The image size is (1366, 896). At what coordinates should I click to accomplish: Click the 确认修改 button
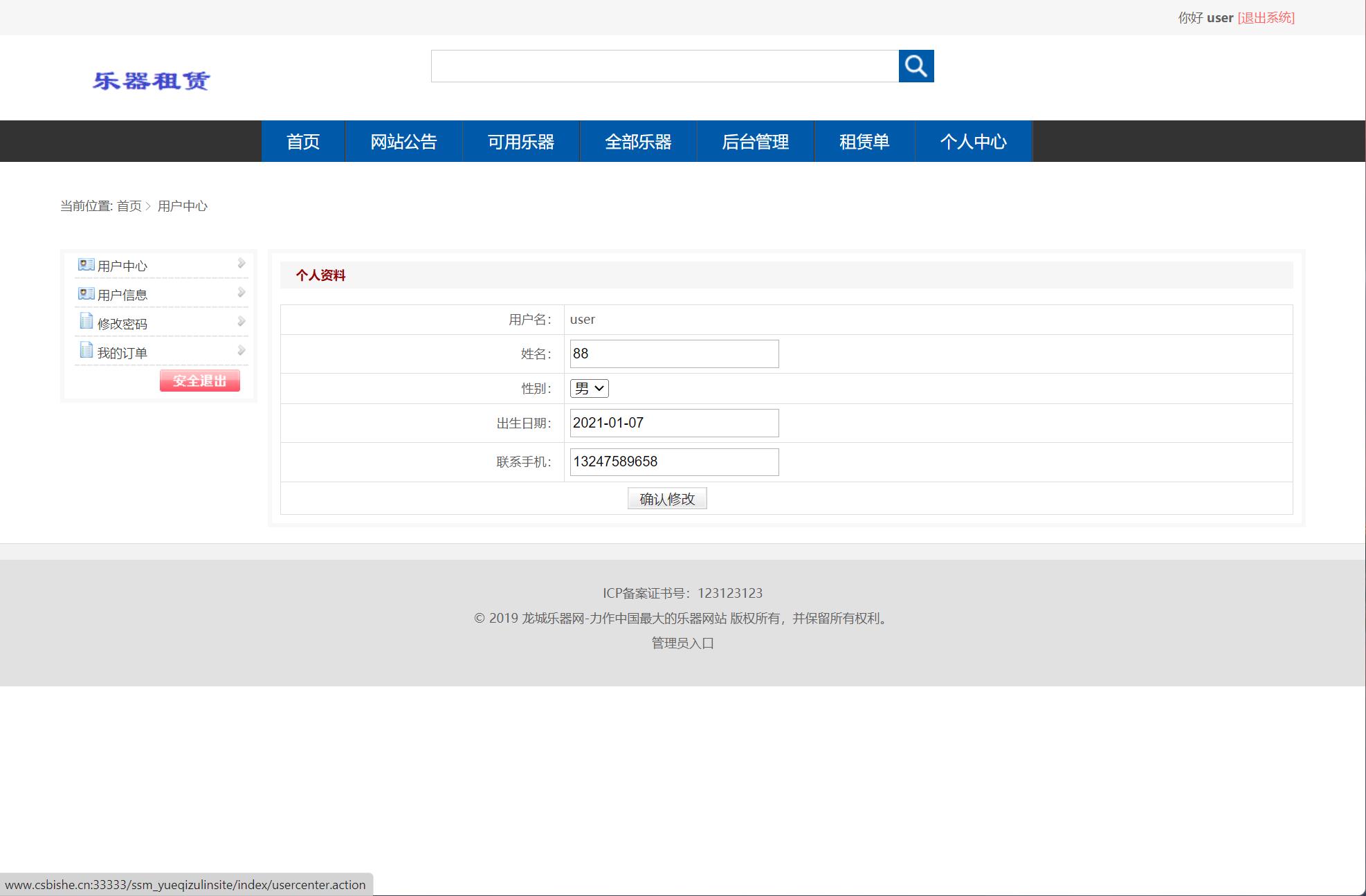[666, 498]
